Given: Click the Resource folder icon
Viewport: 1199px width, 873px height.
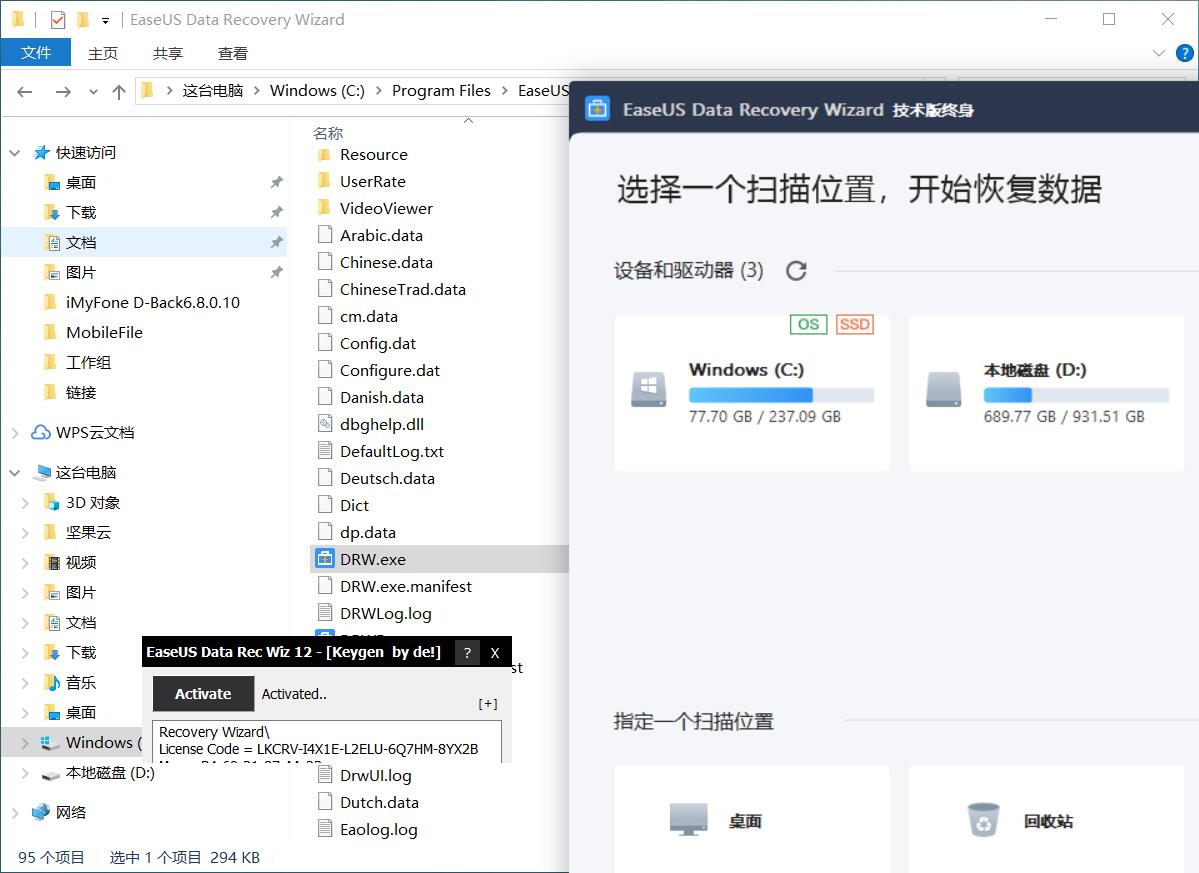Looking at the screenshot, I should [x=324, y=154].
